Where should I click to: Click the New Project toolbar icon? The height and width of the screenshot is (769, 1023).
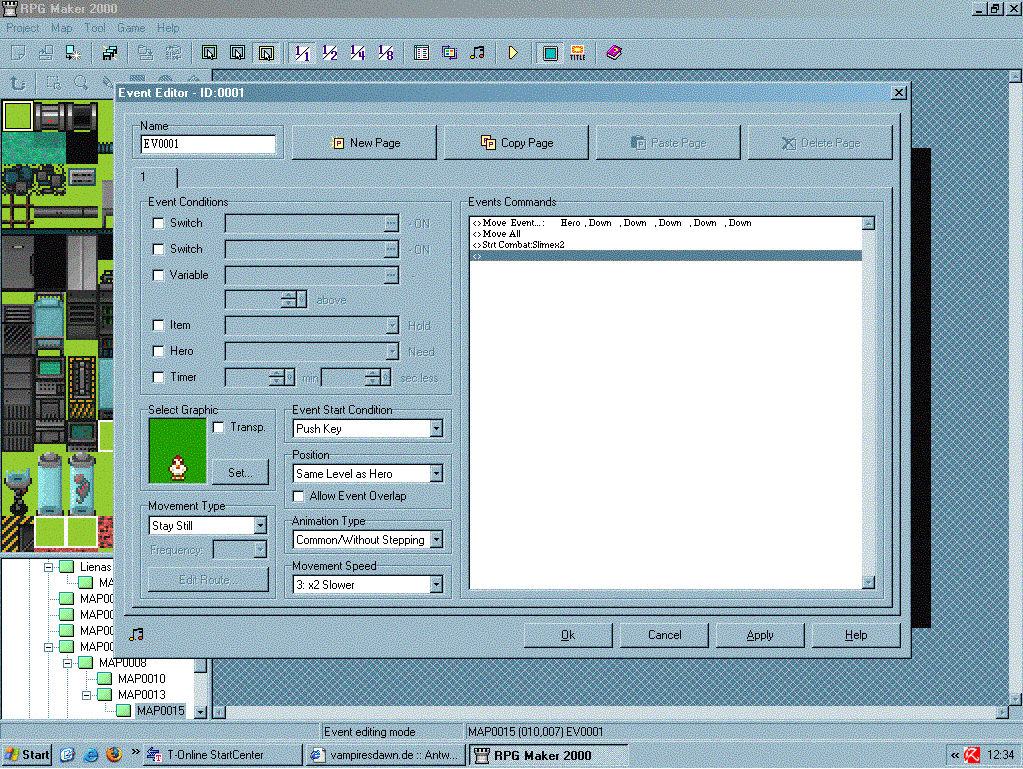tap(18, 53)
